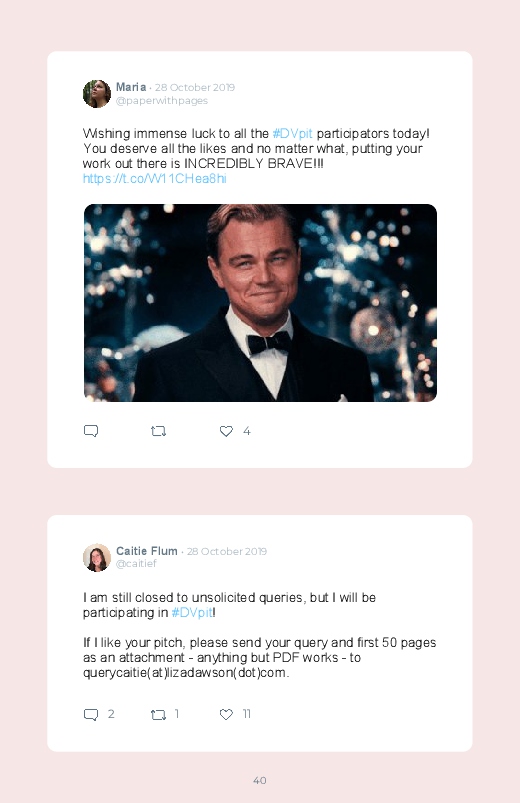Click #DVpit hashtag in Caitie's tweet

tap(191, 612)
